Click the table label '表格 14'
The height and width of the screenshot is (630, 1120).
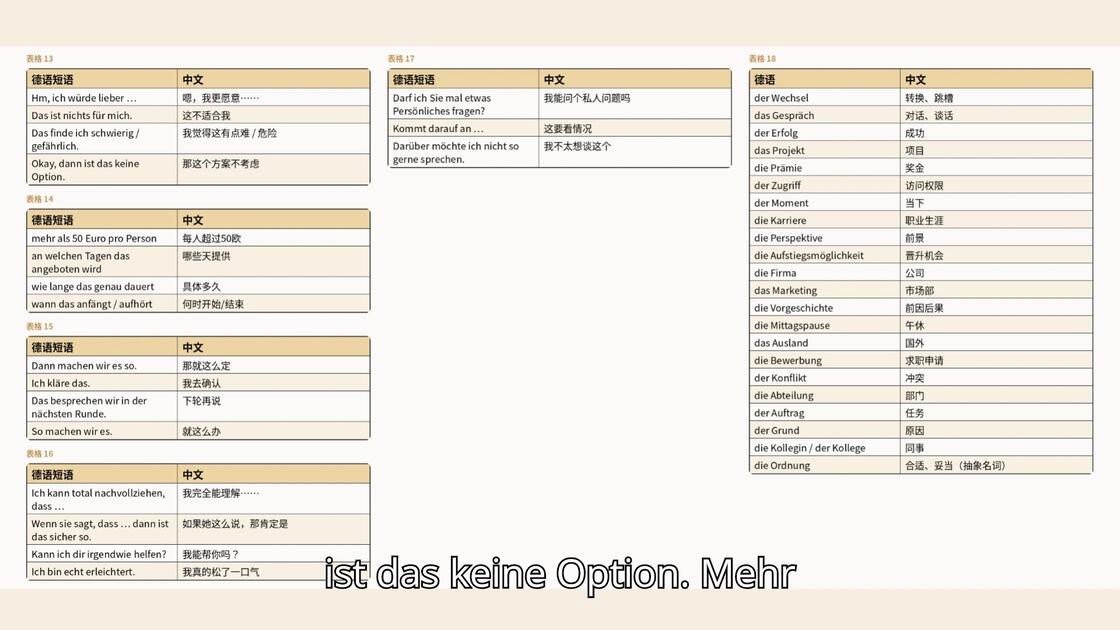[39, 199]
